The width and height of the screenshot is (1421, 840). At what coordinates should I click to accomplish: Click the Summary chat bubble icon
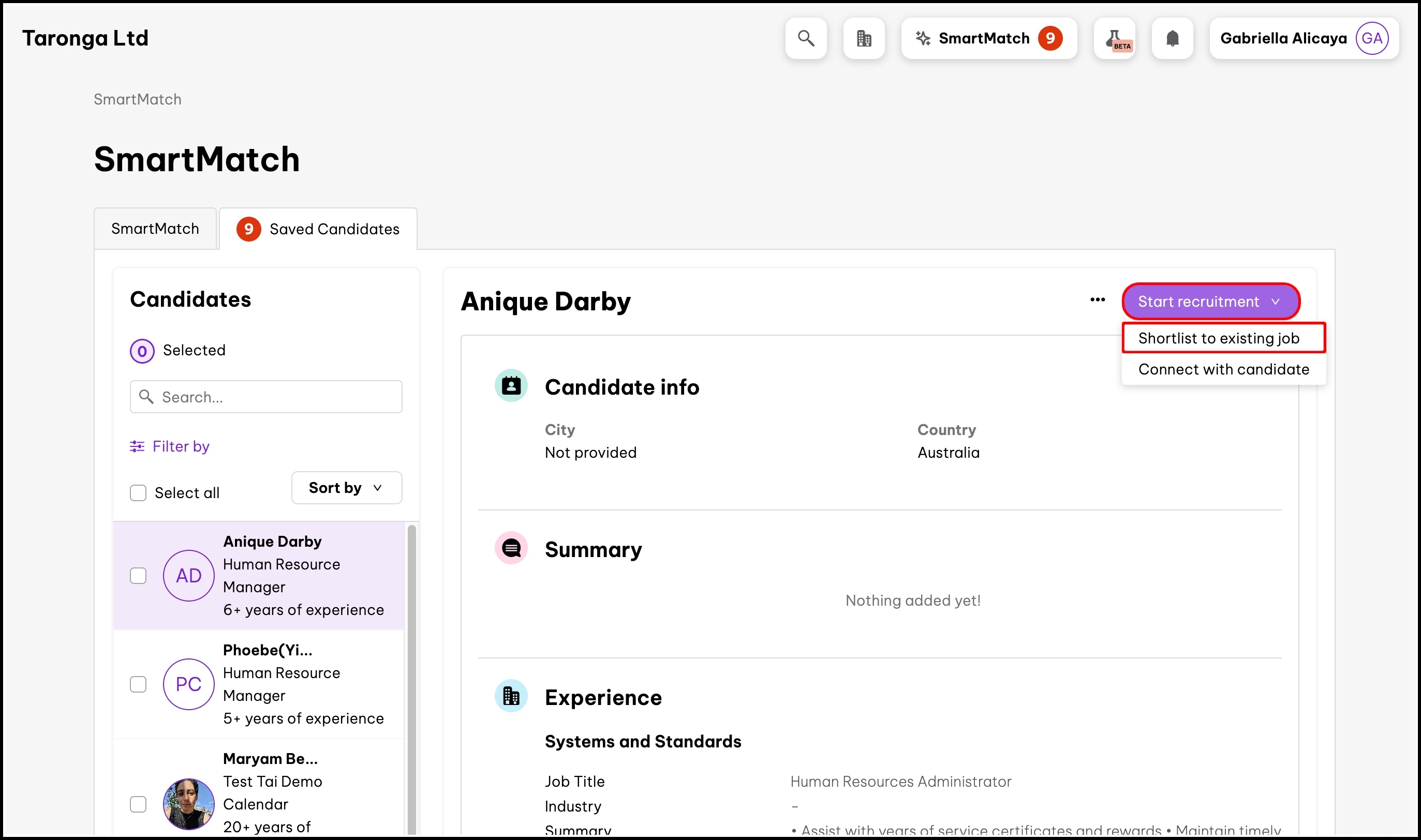(511, 548)
